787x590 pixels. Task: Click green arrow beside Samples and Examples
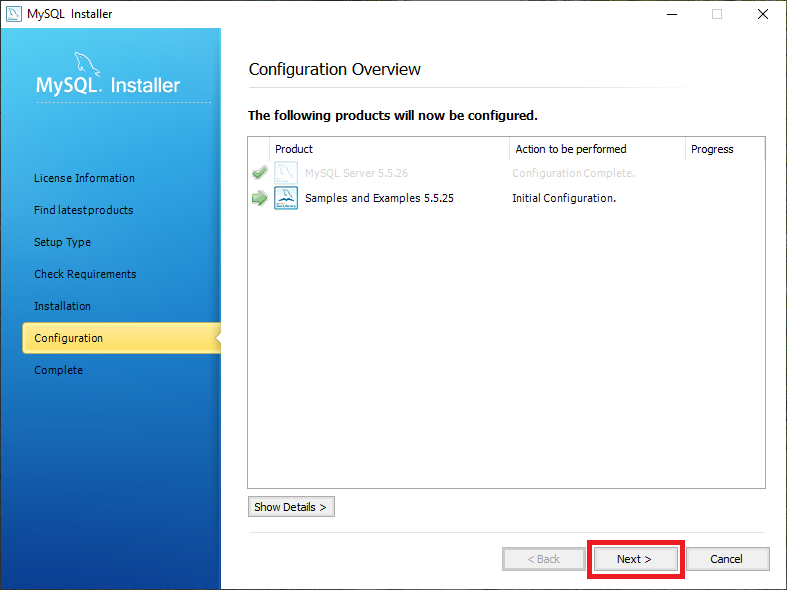[x=260, y=198]
